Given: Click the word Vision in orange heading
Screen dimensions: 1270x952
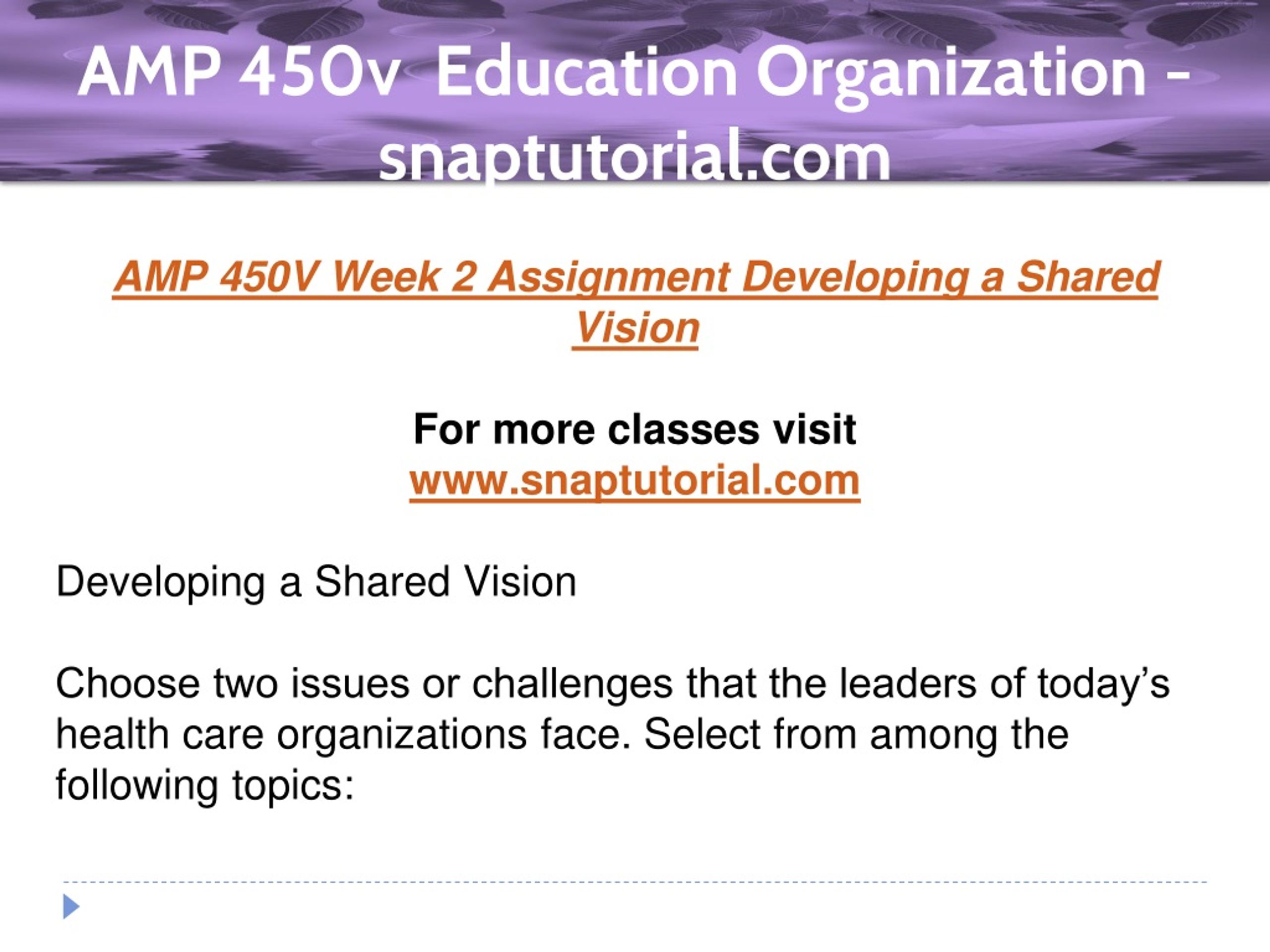Looking at the screenshot, I should tap(635, 328).
